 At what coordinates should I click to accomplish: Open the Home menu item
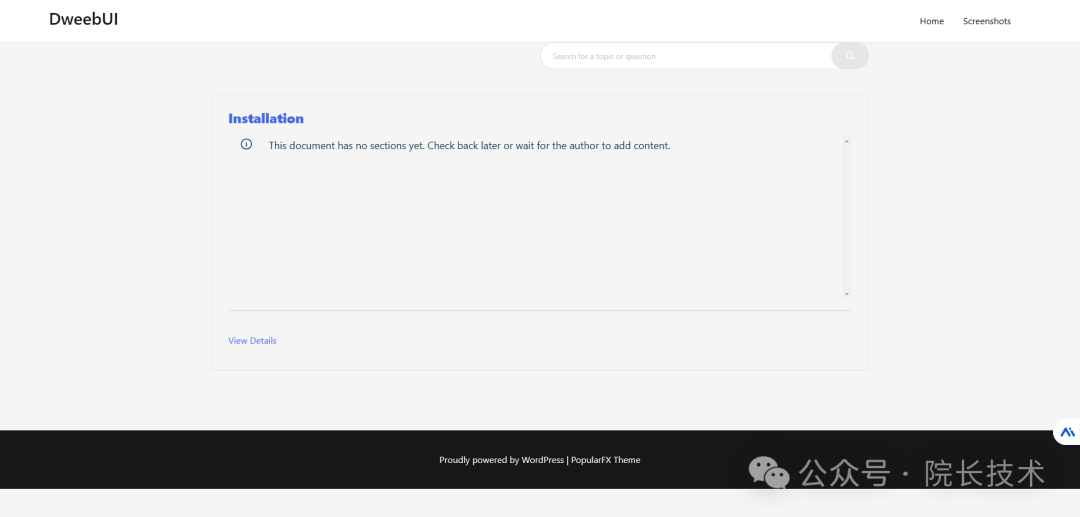tap(931, 21)
